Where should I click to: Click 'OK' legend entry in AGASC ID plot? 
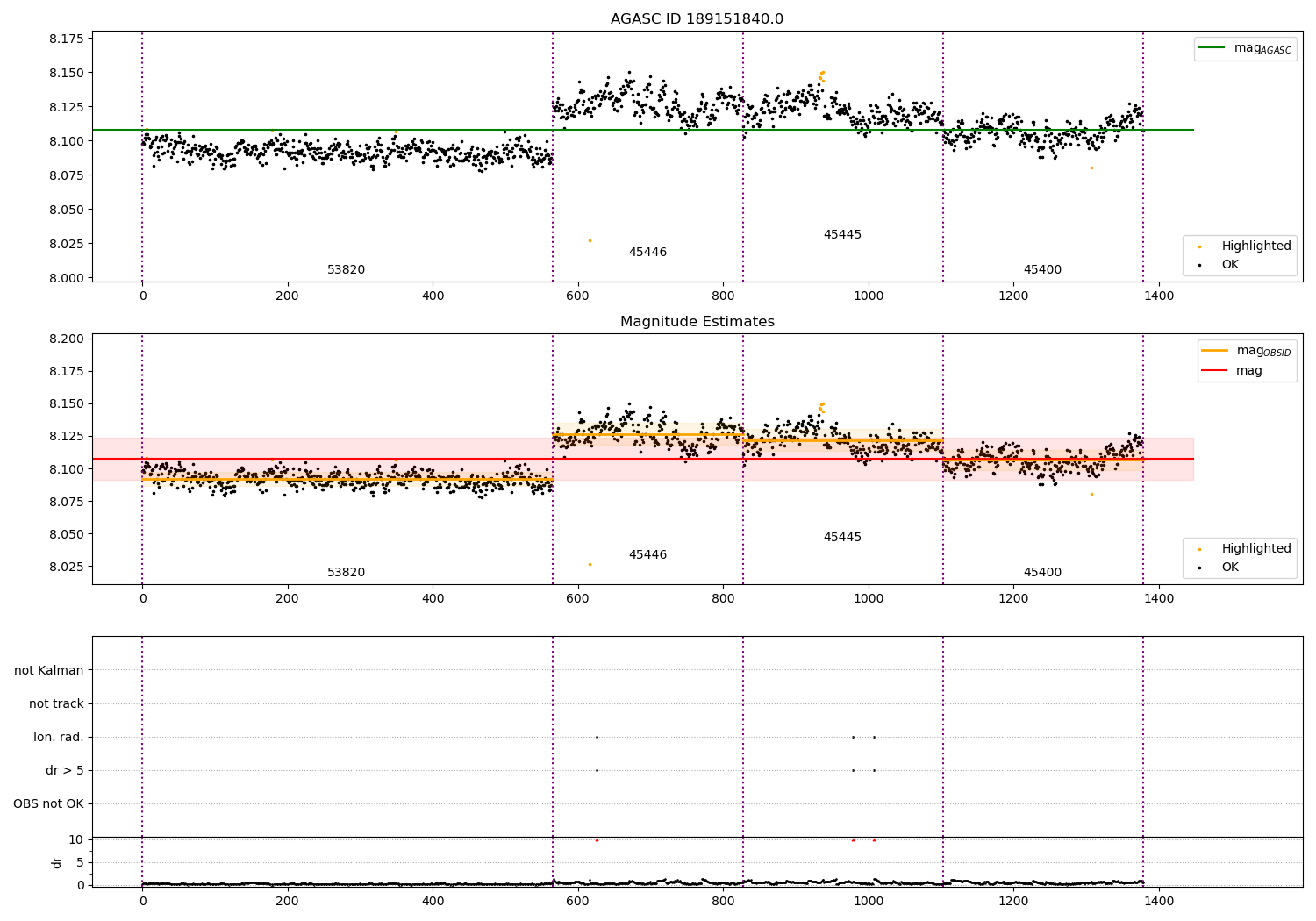click(1230, 265)
